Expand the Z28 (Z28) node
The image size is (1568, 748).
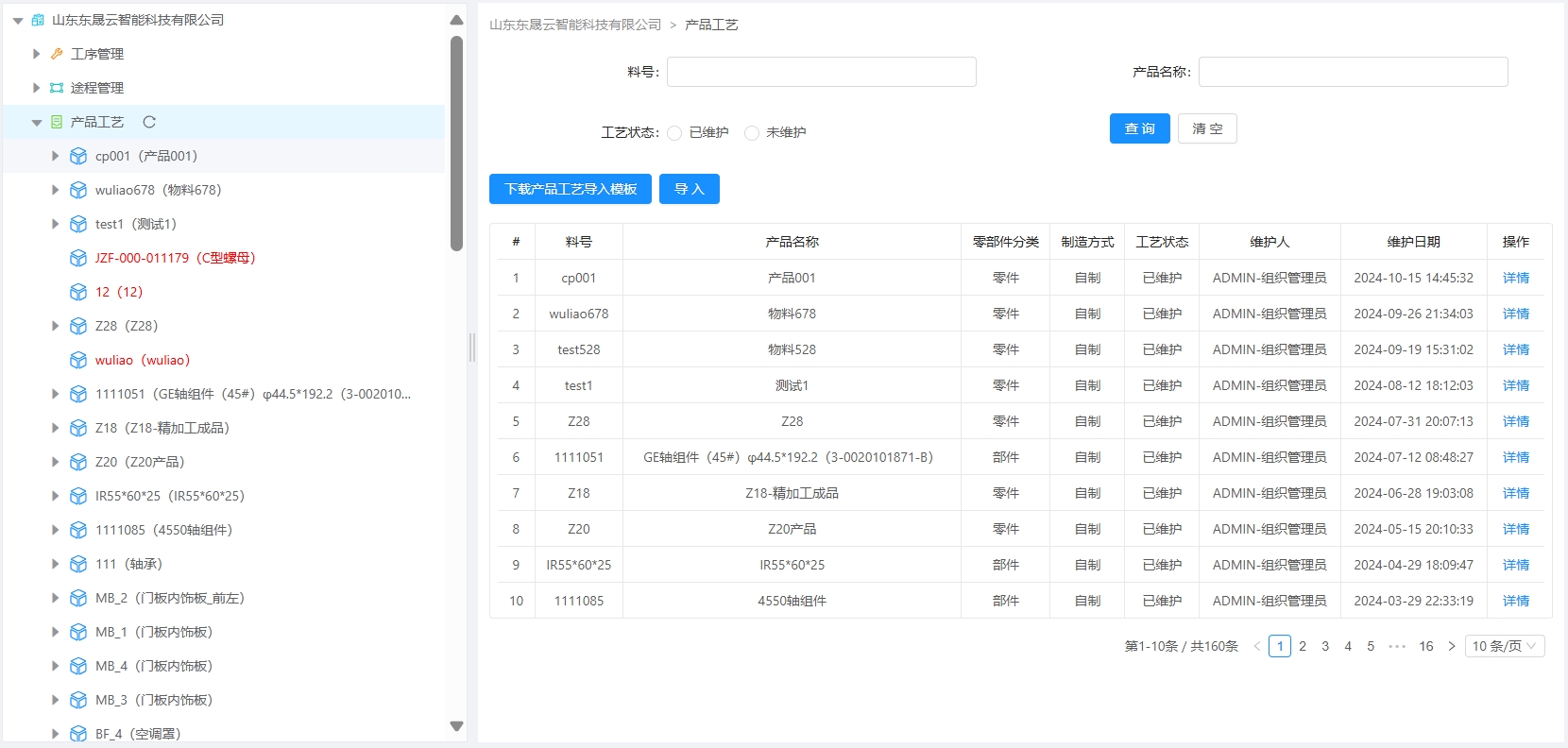[x=55, y=326]
